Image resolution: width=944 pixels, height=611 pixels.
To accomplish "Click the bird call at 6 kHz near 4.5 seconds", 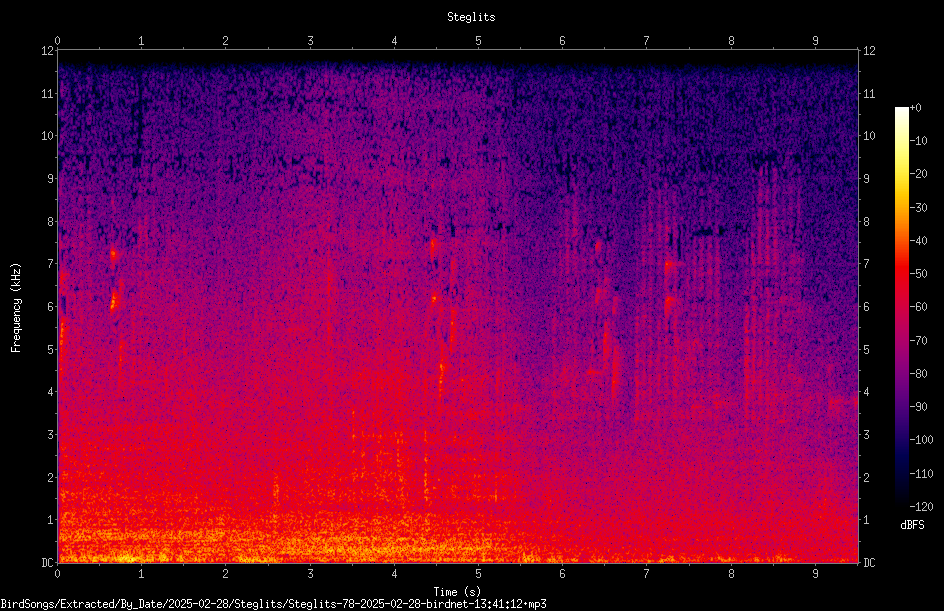I will pyautogui.click(x=434, y=297).
